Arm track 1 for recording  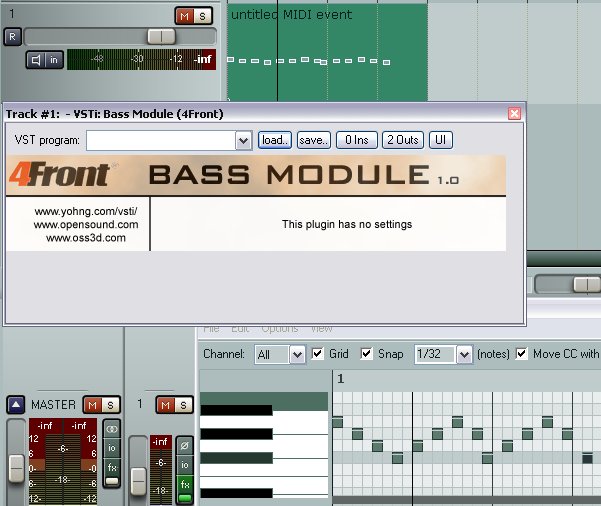(12, 37)
